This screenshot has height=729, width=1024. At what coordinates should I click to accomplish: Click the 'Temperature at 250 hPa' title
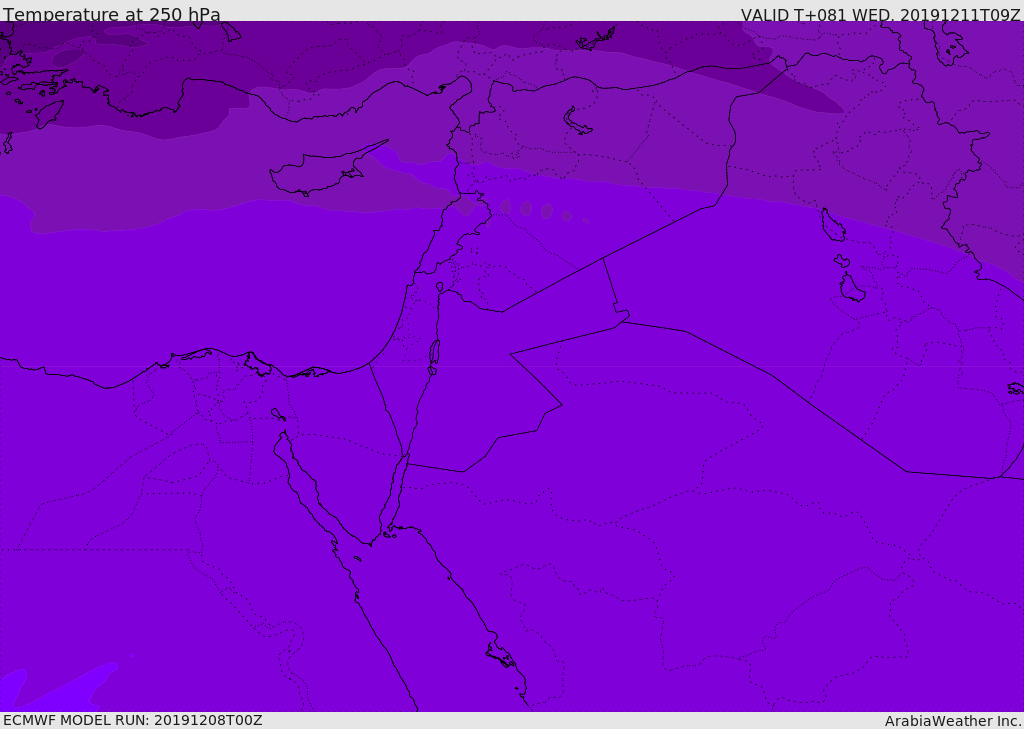coord(112,14)
